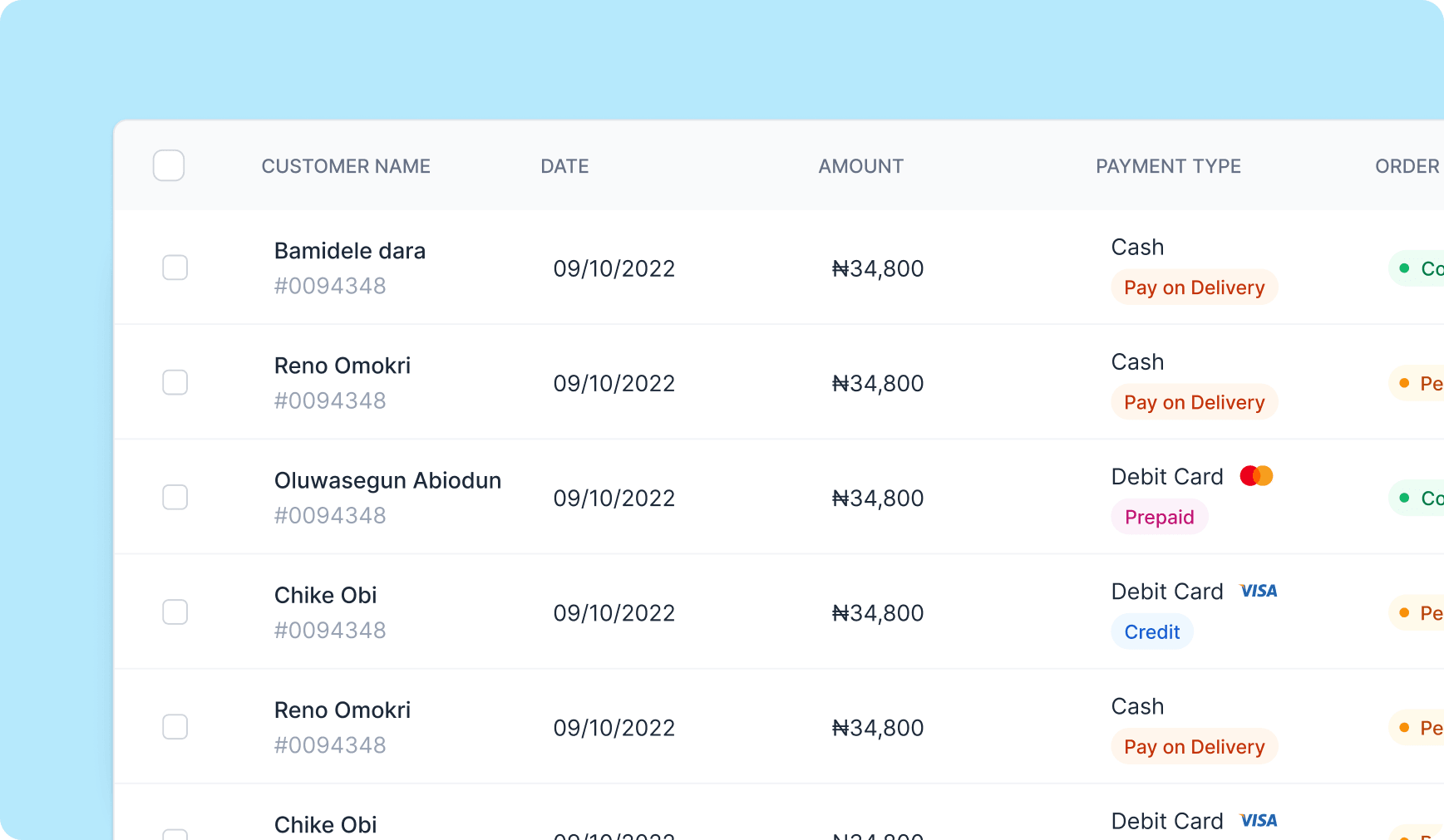The height and width of the screenshot is (840, 1444).
Task: Click the green status badge in Oluwasegun Abiodun's row
Action: [1417, 498]
